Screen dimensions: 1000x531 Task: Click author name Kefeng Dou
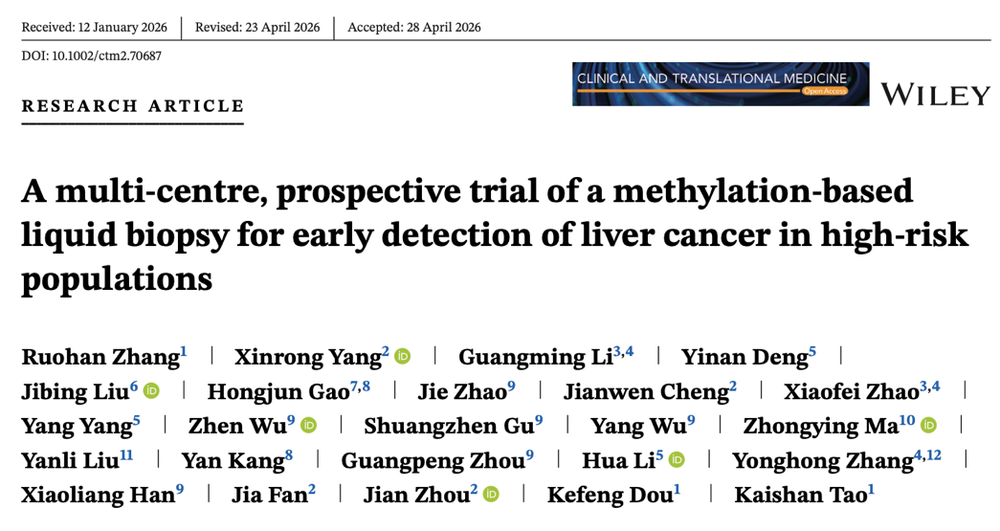[x=610, y=495]
